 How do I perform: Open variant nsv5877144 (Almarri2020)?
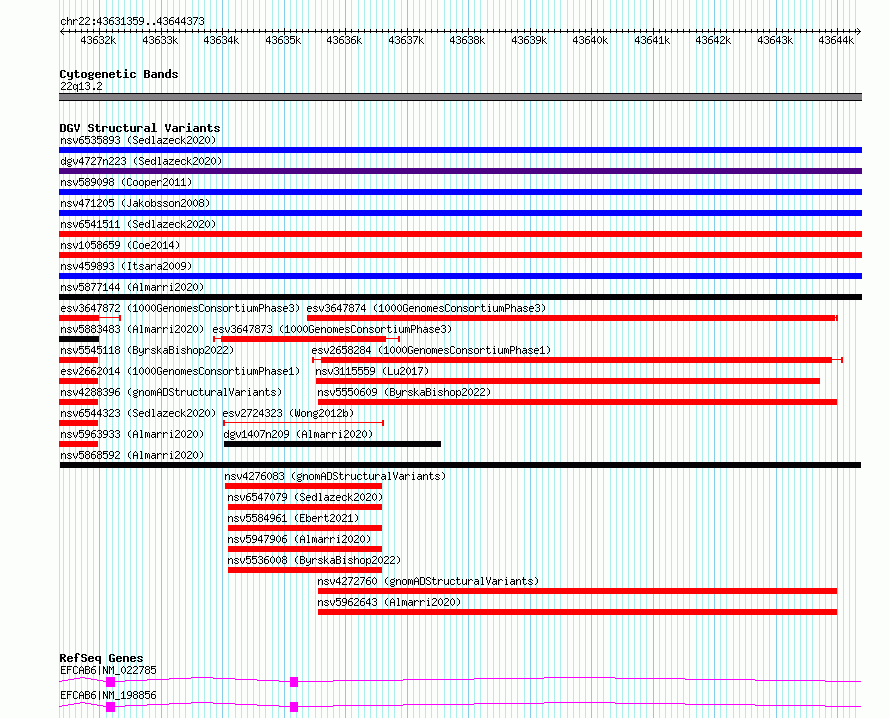tap(132, 287)
